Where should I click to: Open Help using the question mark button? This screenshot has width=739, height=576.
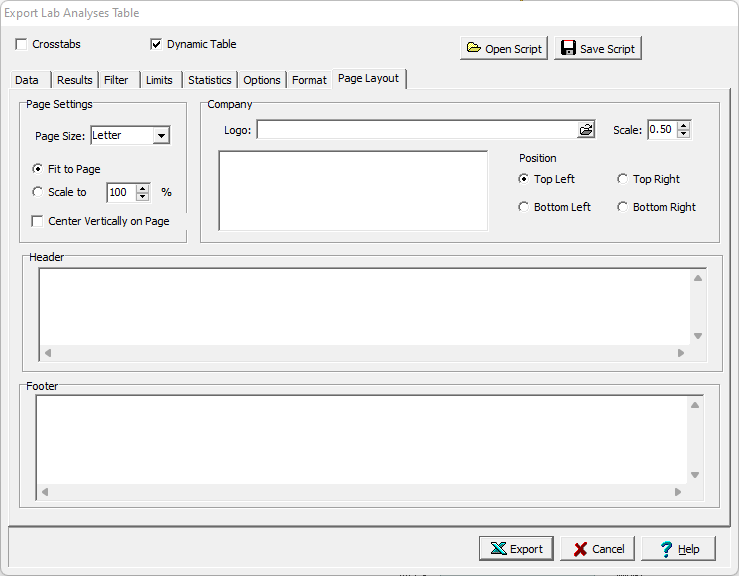[678, 548]
